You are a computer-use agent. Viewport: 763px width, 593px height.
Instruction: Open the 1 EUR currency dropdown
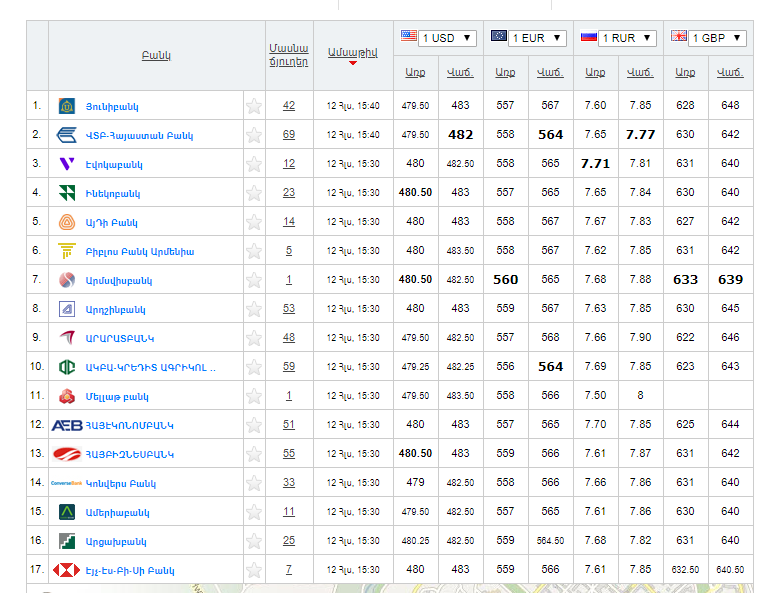point(537,38)
